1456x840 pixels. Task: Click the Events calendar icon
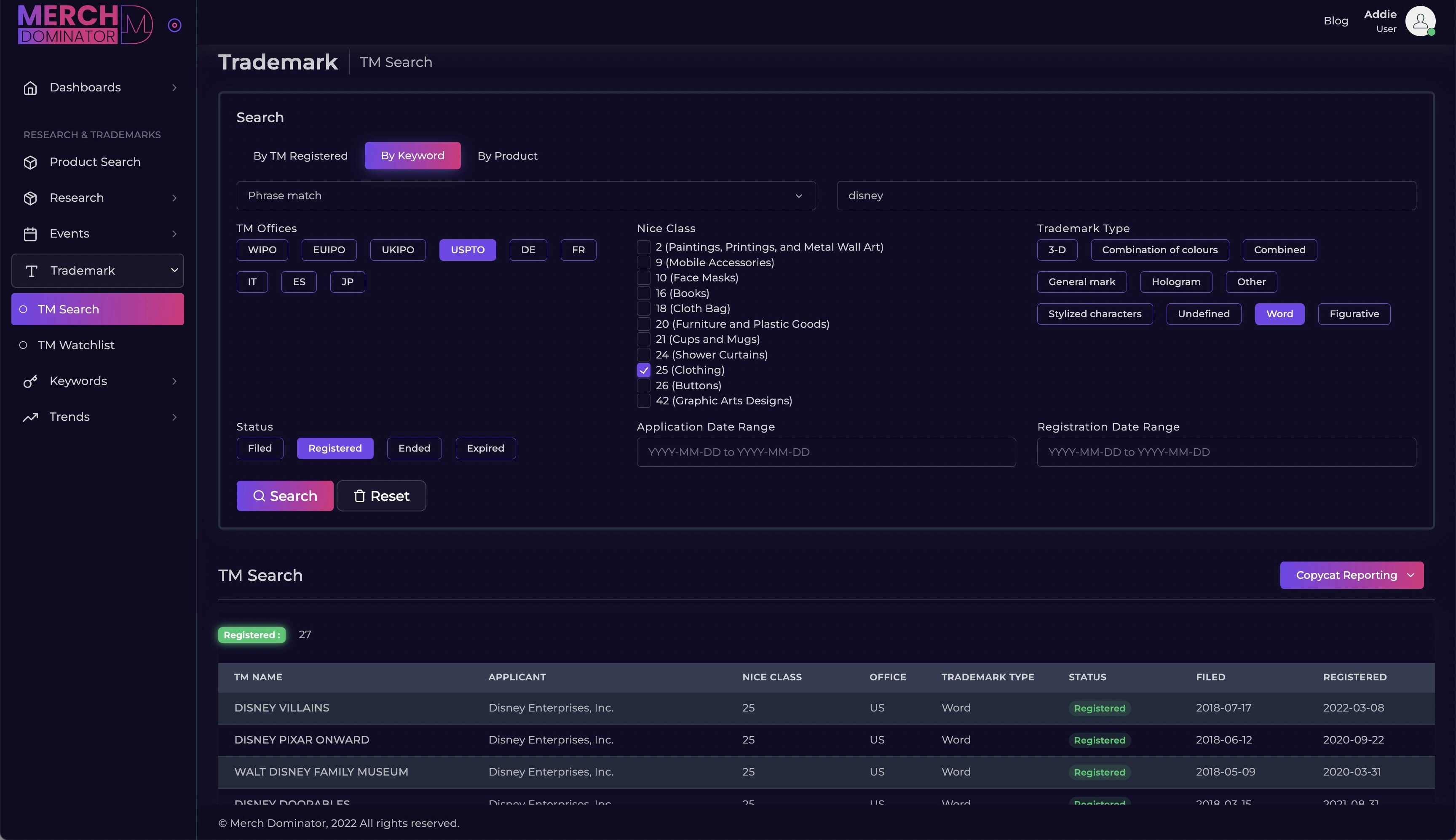(31, 234)
